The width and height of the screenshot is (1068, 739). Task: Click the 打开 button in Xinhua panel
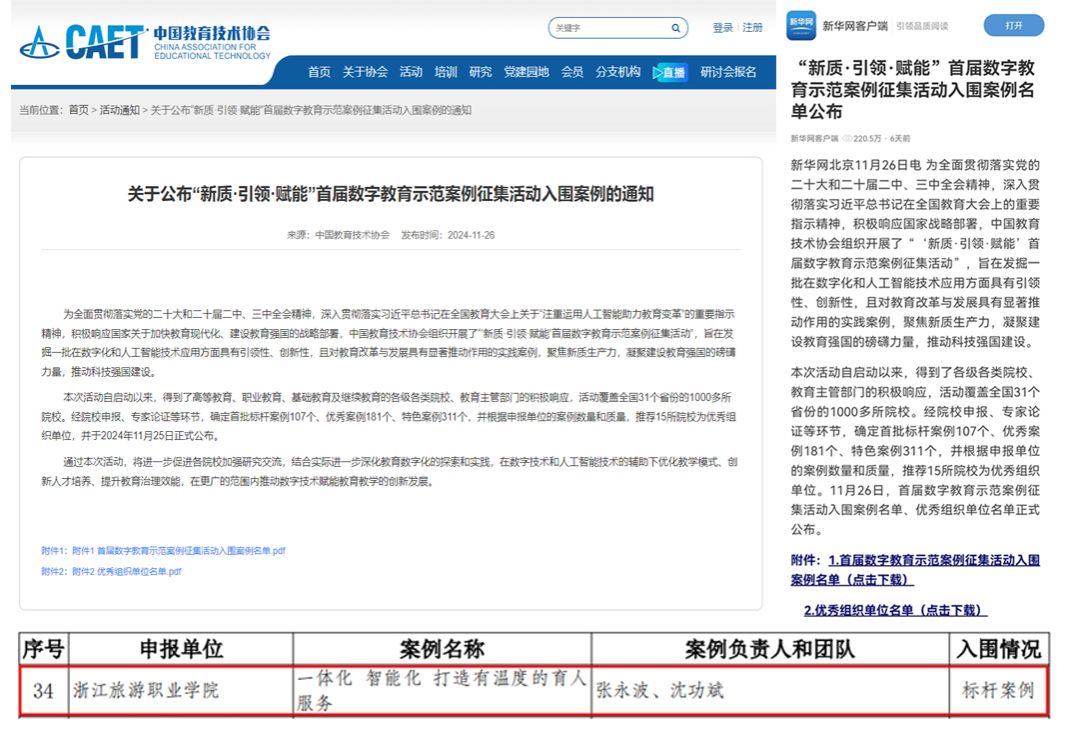point(1014,25)
